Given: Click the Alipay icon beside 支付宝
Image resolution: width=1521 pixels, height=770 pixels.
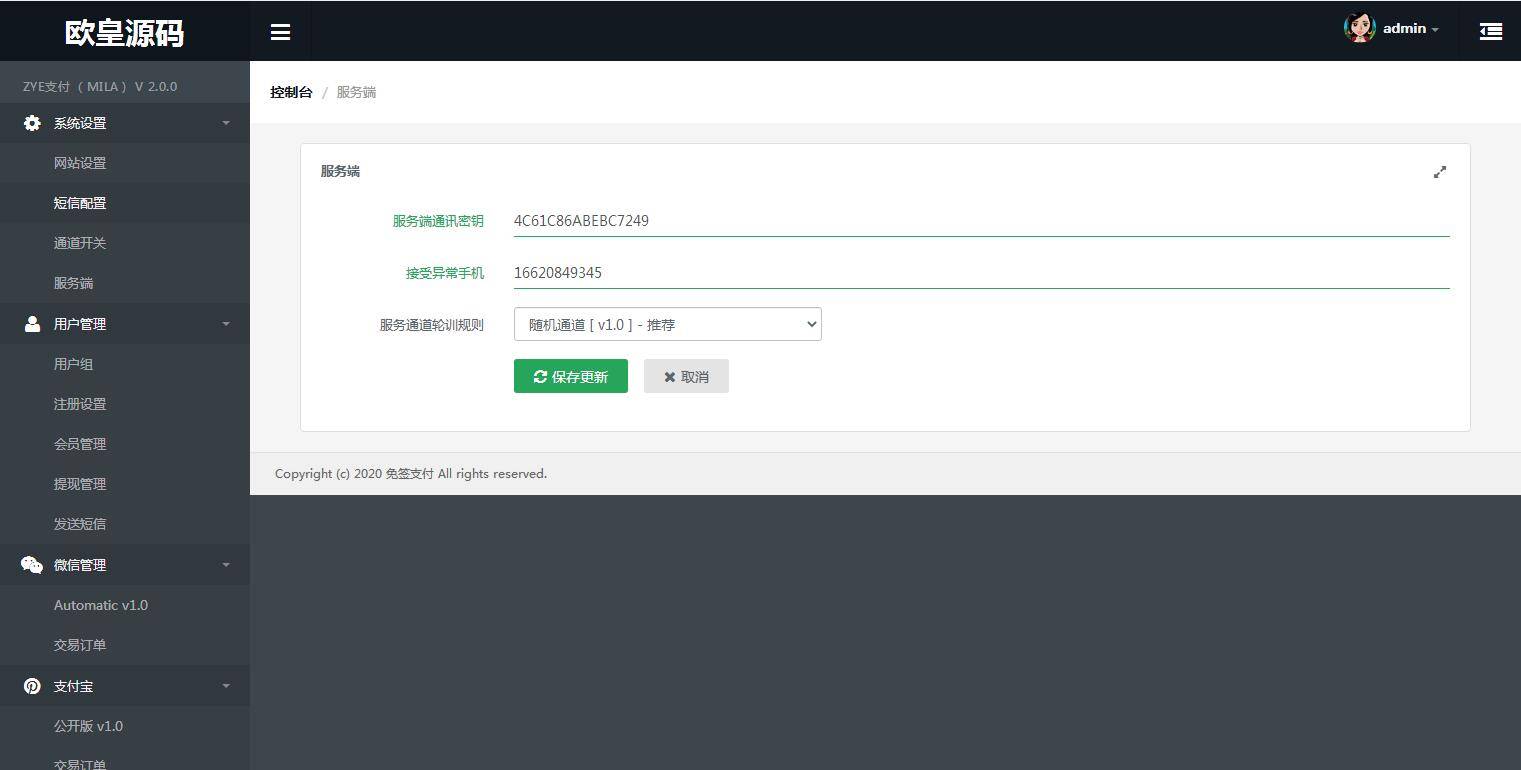Looking at the screenshot, I should click(32, 686).
